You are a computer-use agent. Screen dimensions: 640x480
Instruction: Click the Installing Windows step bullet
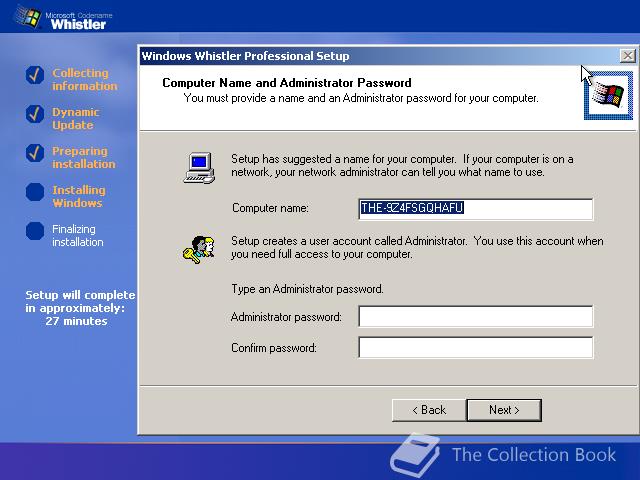[x=35, y=192]
